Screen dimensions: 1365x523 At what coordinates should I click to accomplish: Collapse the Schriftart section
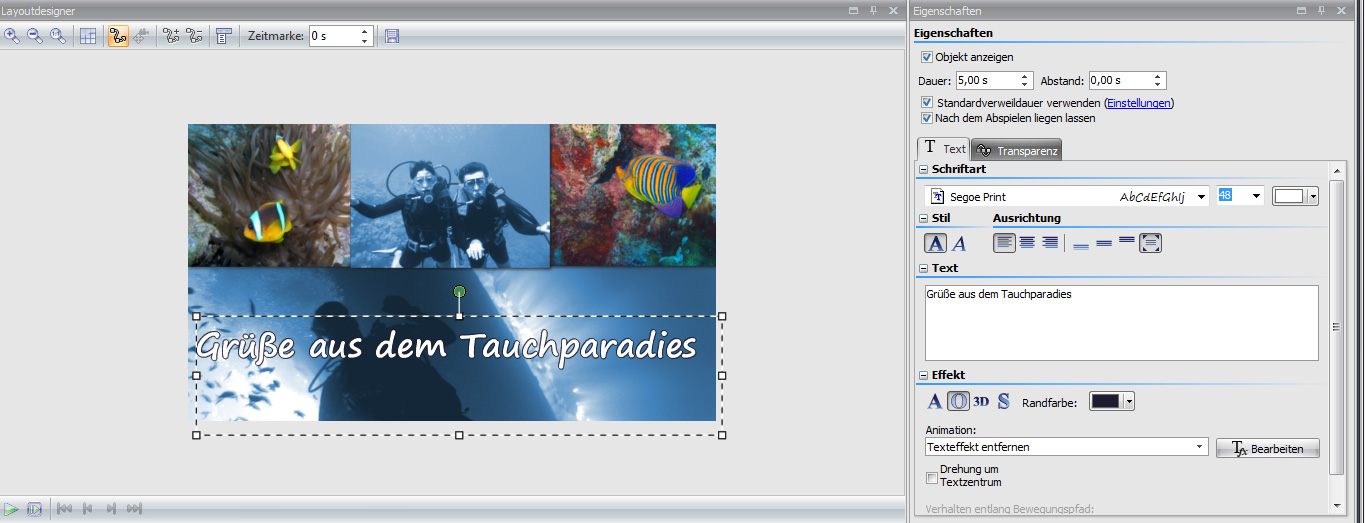click(923, 170)
